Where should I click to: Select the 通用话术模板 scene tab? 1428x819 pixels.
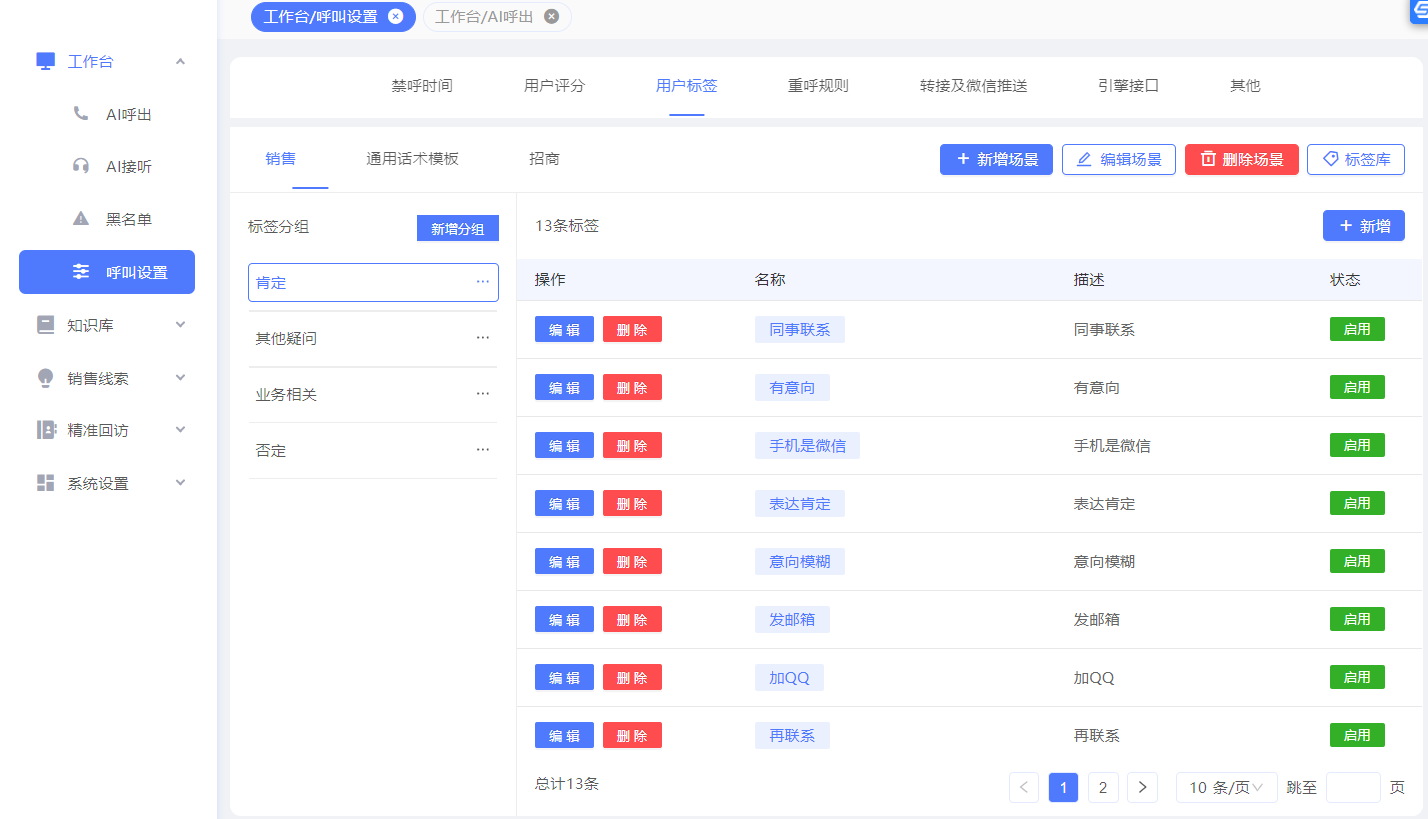pyautogui.click(x=412, y=158)
